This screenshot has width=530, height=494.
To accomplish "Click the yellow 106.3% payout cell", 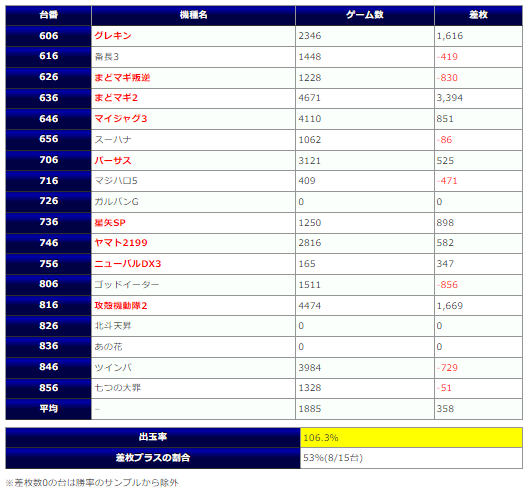I will (411, 438).
